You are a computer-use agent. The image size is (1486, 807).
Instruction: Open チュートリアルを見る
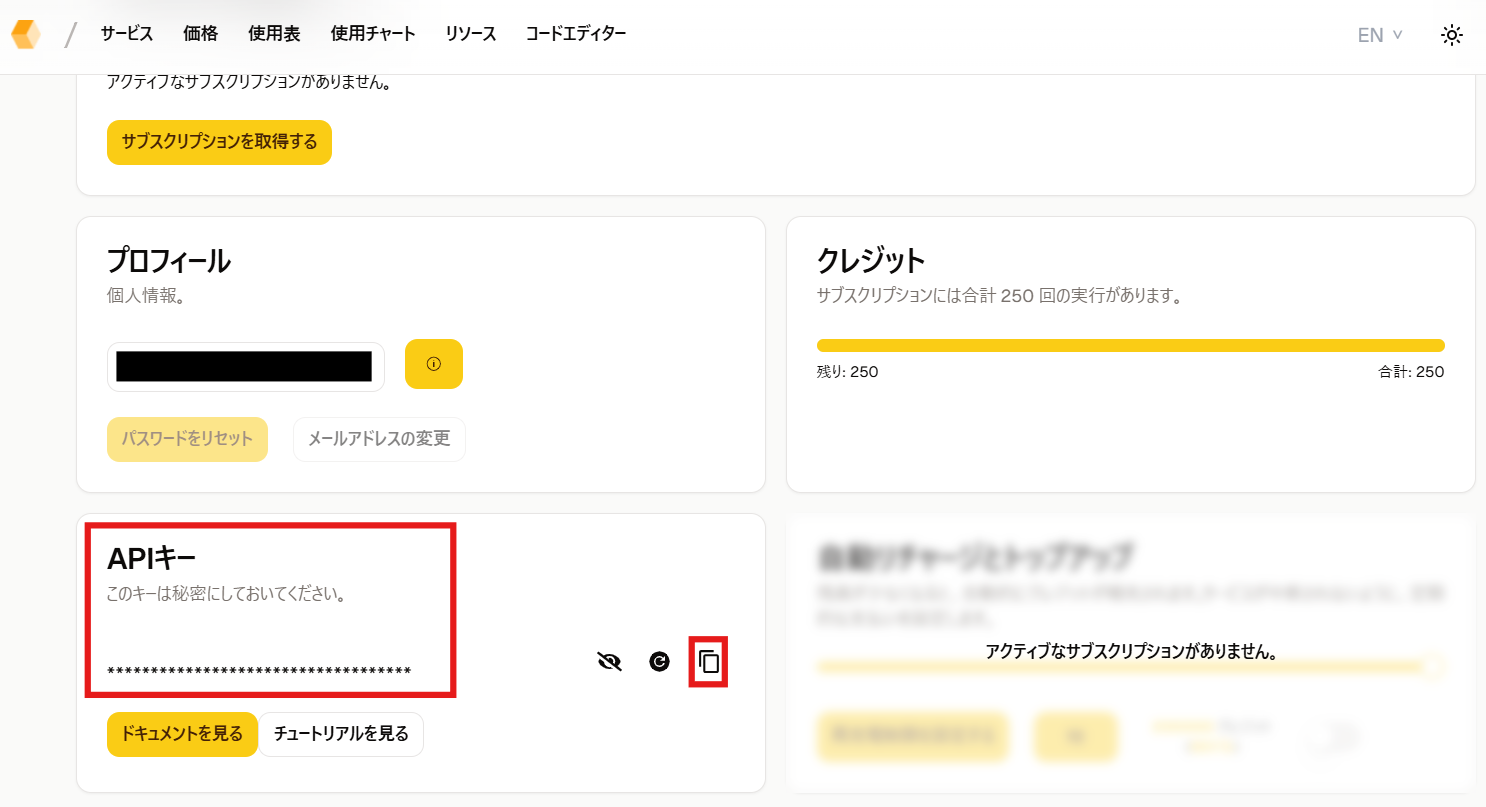(341, 734)
